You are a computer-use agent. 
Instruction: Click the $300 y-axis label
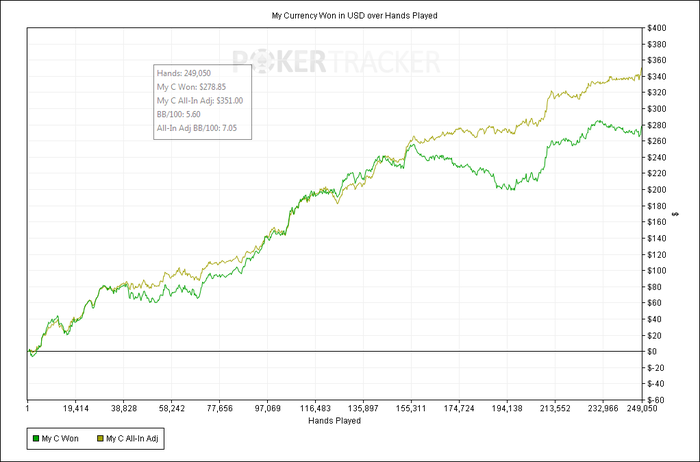pyautogui.click(x=657, y=109)
